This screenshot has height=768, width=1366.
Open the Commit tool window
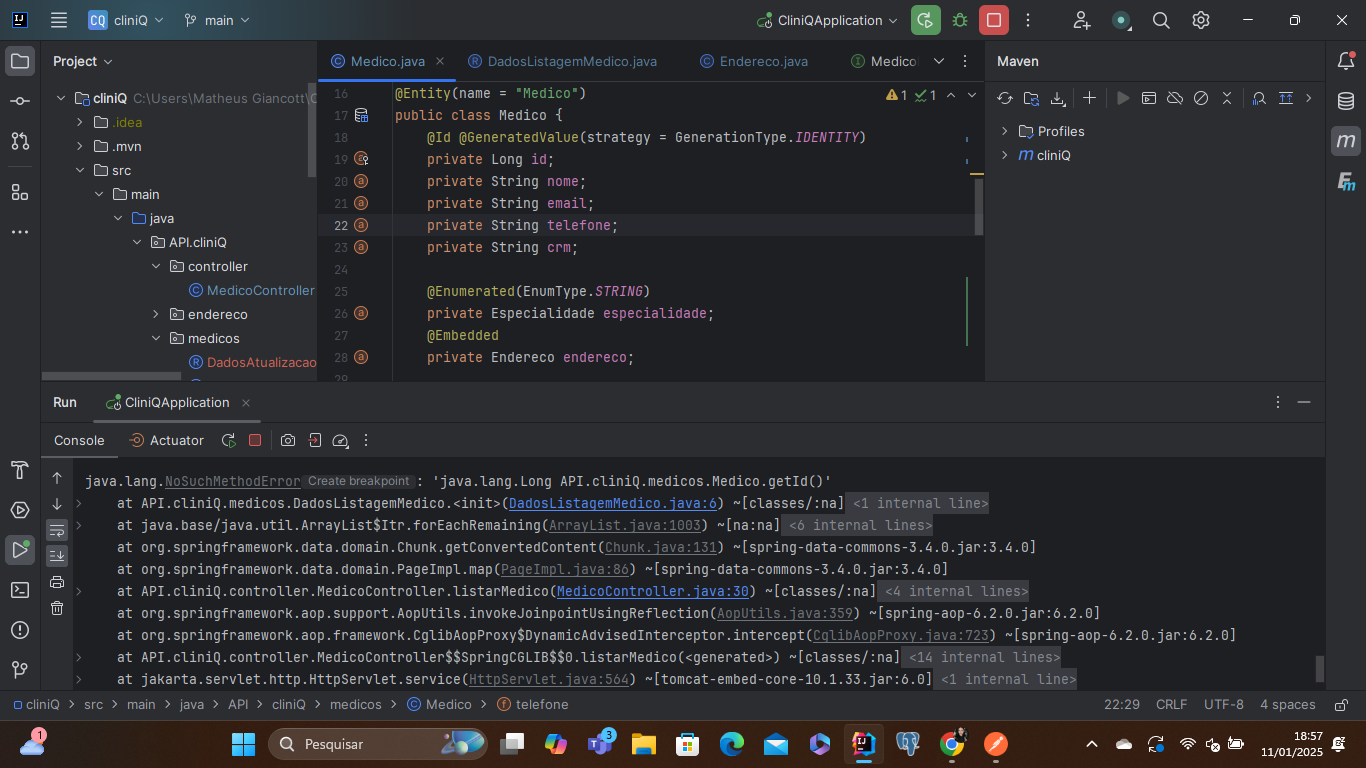pyautogui.click(x=20, y=101)
